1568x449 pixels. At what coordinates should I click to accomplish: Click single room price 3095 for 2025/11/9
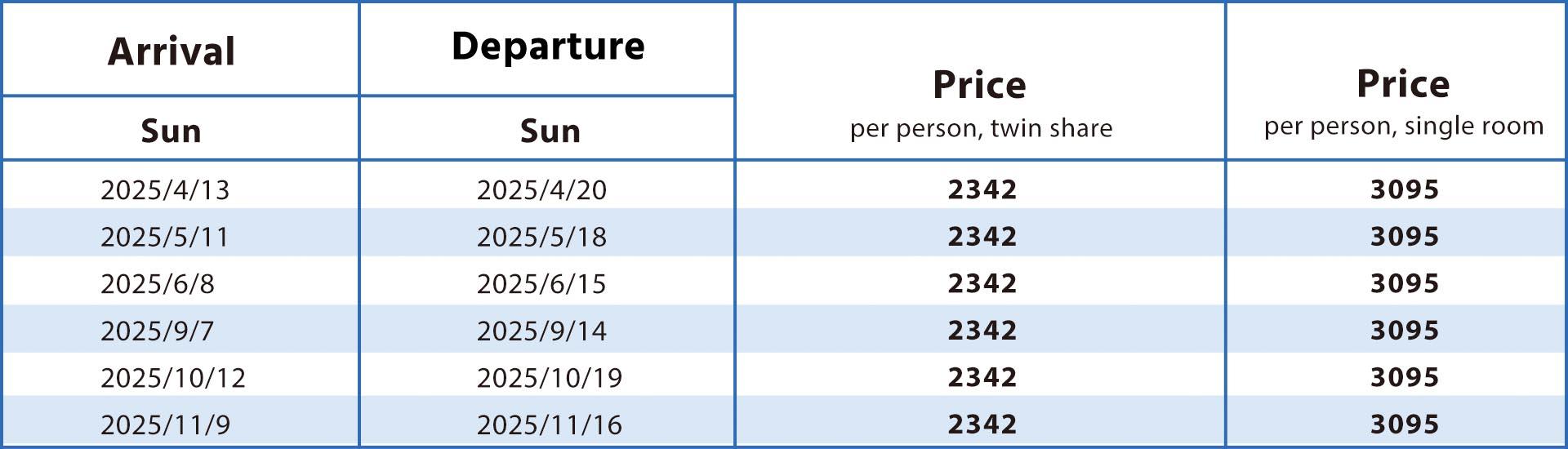1405,425
